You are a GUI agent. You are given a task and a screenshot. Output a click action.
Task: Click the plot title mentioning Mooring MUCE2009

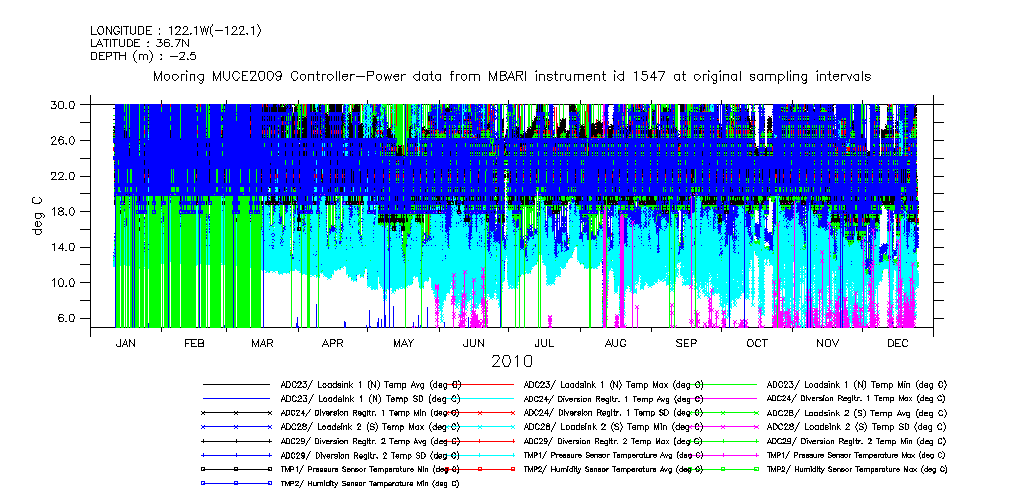click(511, 76)
